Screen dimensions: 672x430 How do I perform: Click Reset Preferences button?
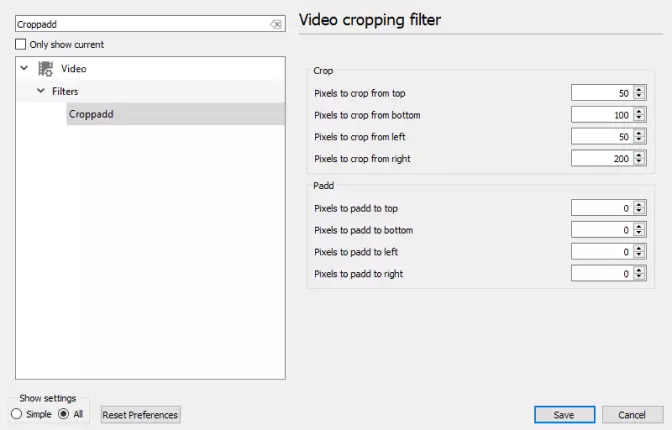click(x=141, y=415)
